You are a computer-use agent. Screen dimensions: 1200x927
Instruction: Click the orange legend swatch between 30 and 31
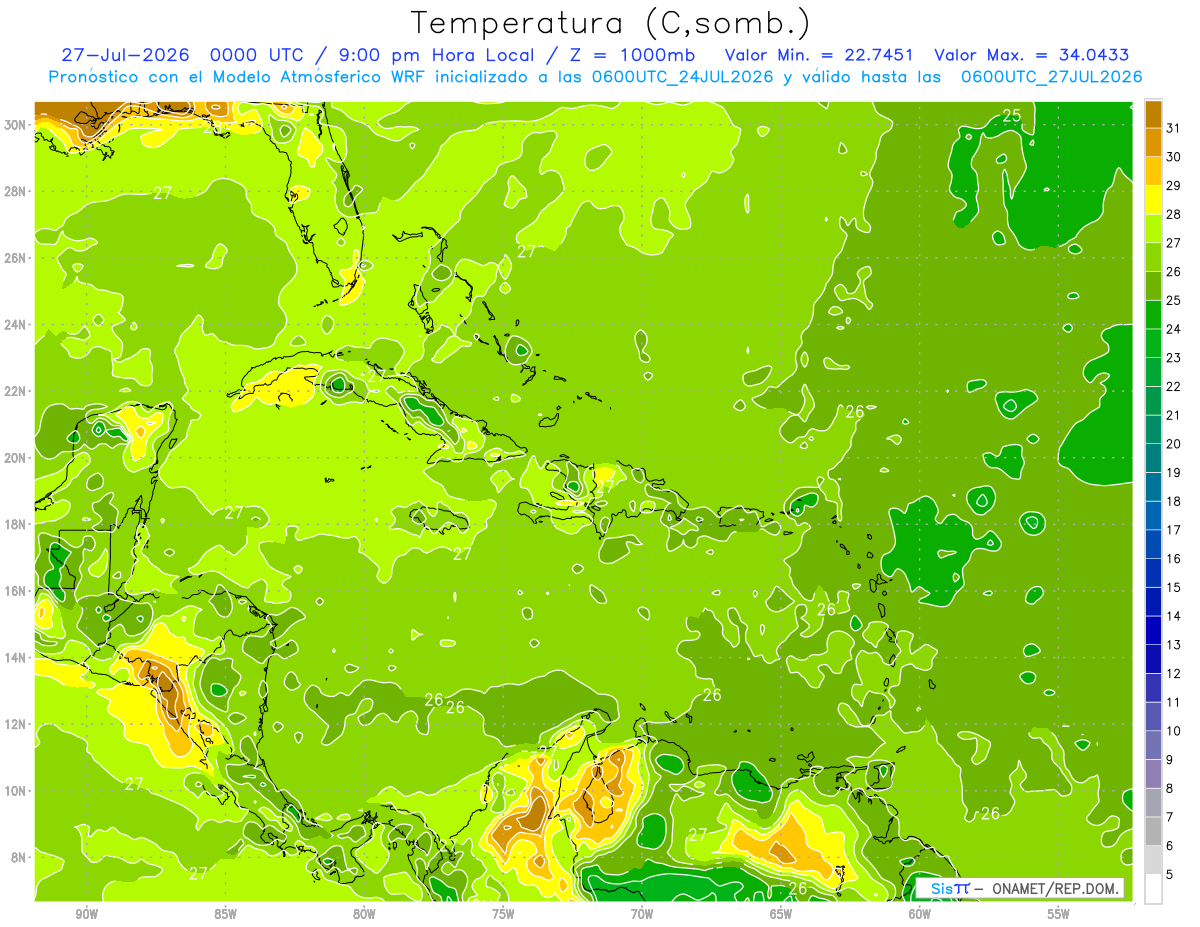pyautogui.click(x=1153, y=142)
